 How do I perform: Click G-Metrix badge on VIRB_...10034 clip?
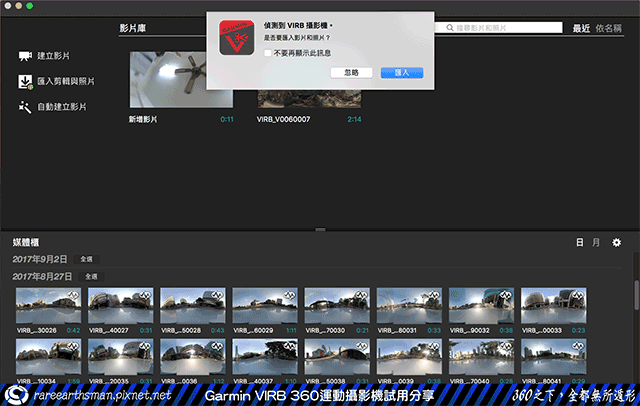(x=73, y=346)
